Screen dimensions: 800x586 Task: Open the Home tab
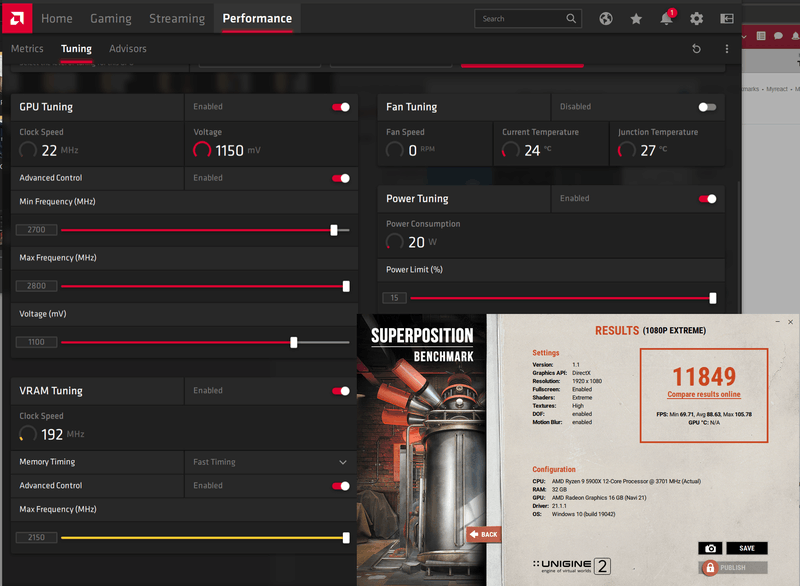point(57,19)
